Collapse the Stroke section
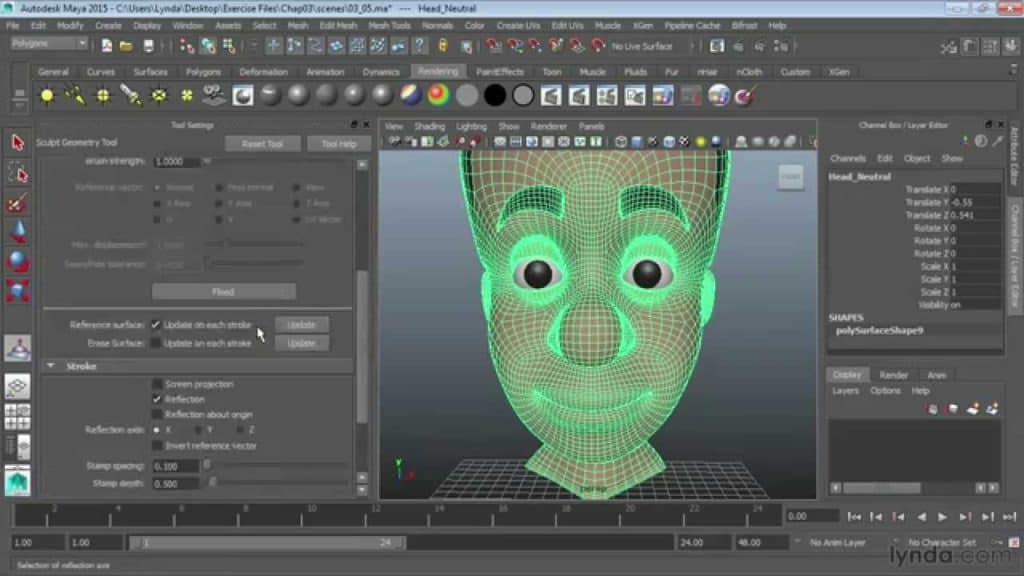The height and width of the screenshot is (576, 1024). tap(51, 366)
